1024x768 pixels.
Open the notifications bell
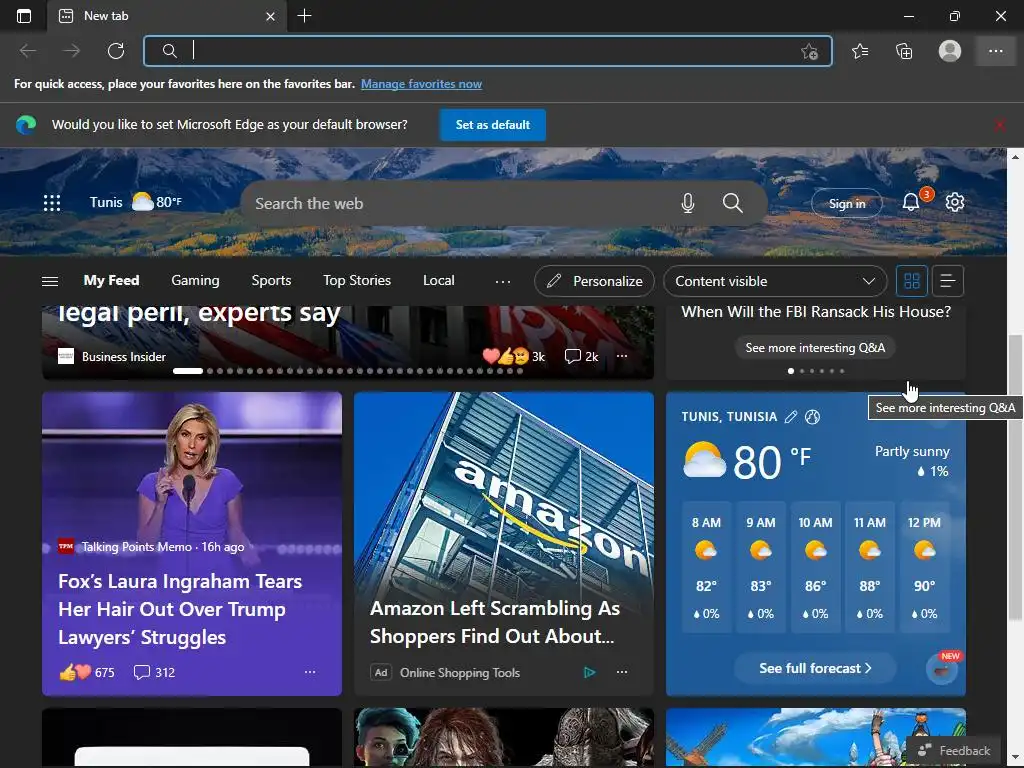coord(911,202)
